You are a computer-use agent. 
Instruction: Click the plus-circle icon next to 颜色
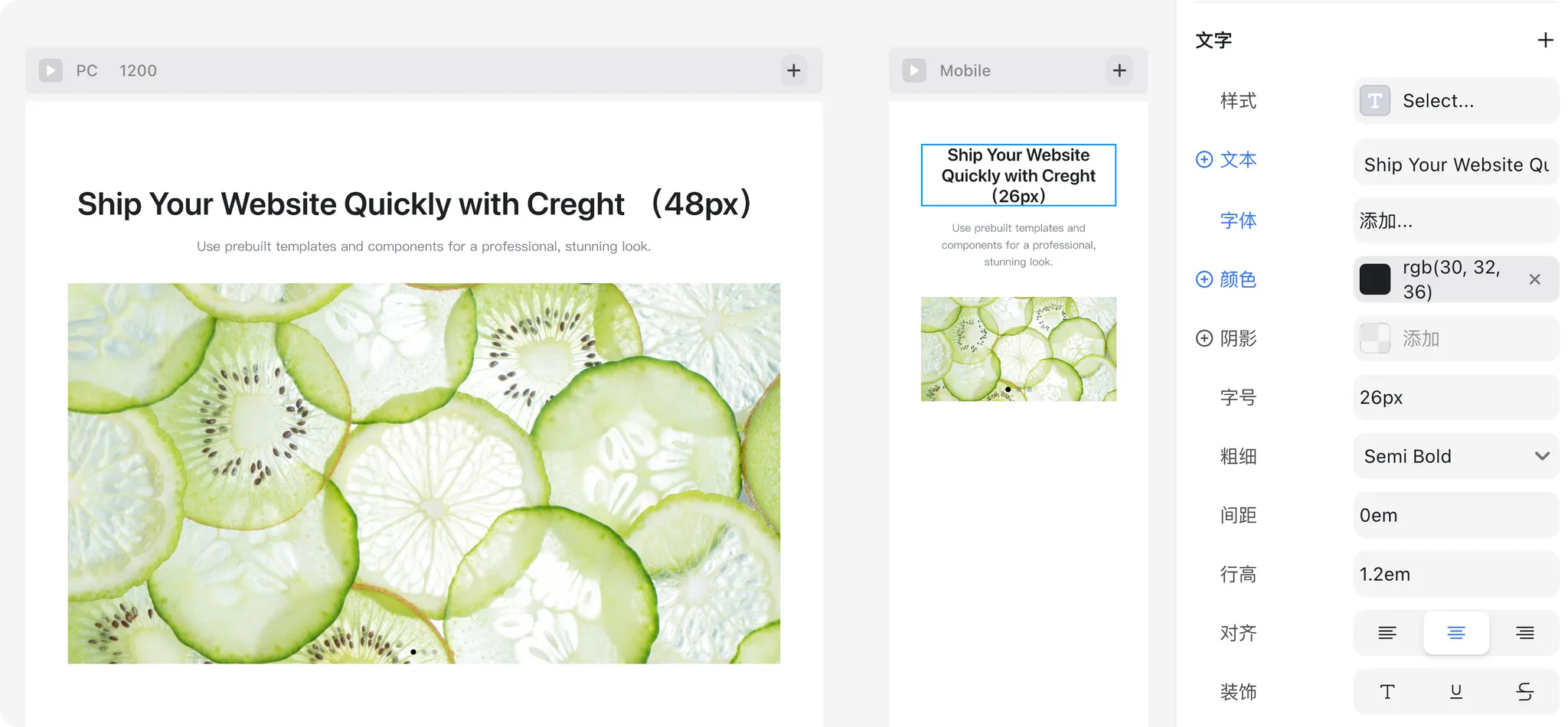(x=1204, y=279)
